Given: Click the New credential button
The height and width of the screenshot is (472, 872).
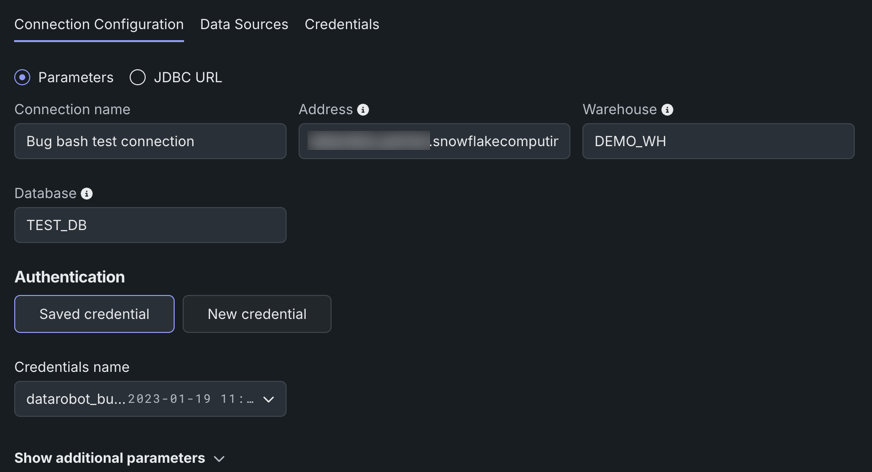Looking at the screenshot, I should point(257,314).
